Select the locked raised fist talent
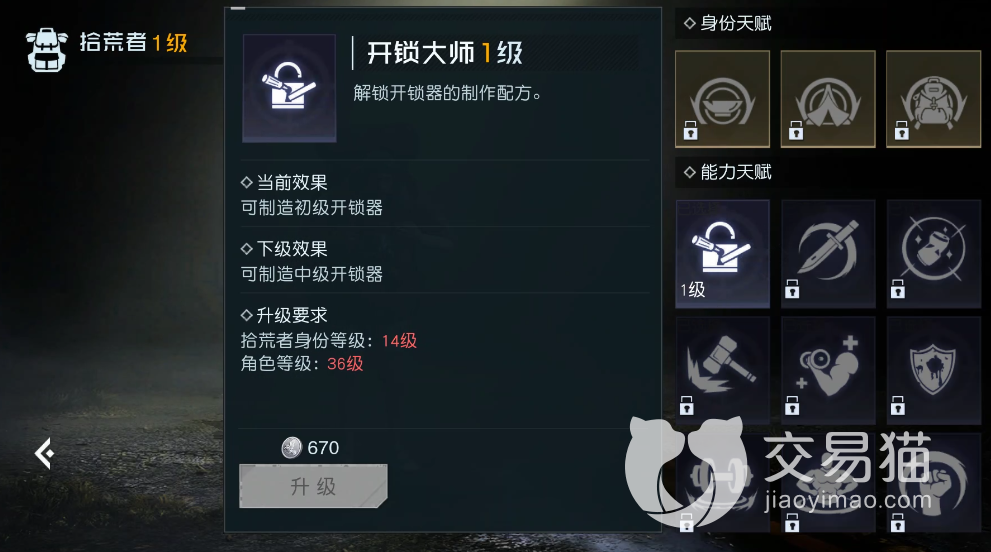 pyautogui.click(x=933, y=483)
